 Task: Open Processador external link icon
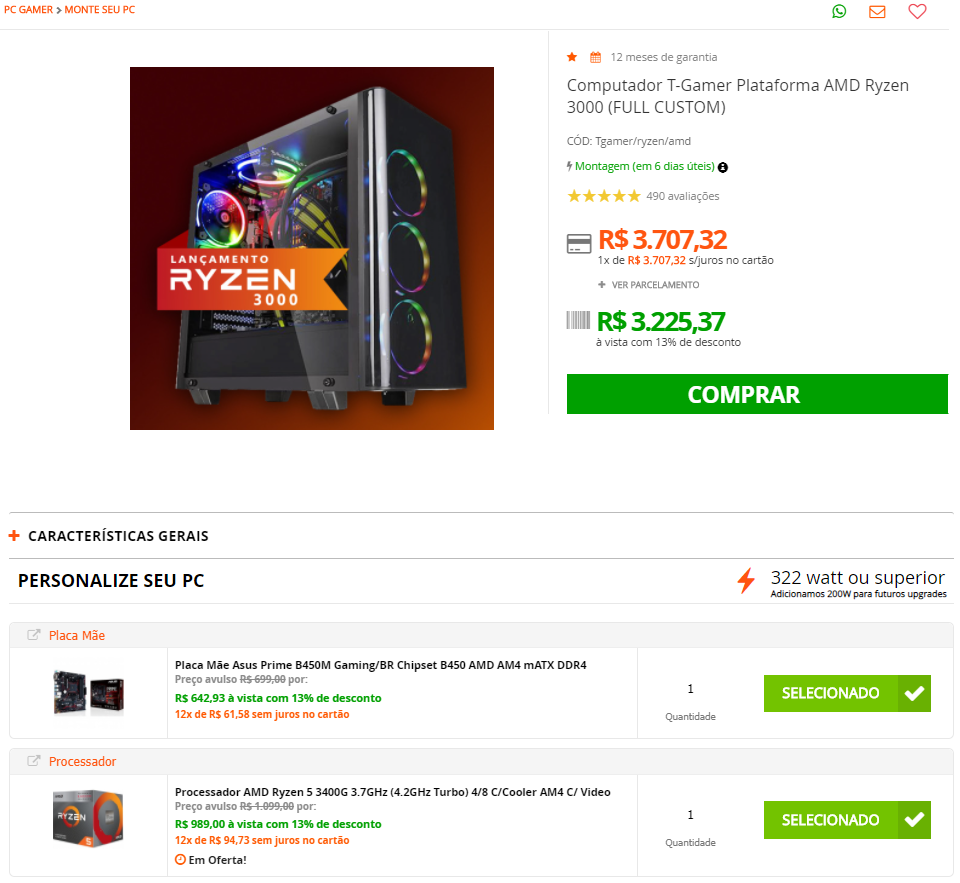tap(34, 761)
